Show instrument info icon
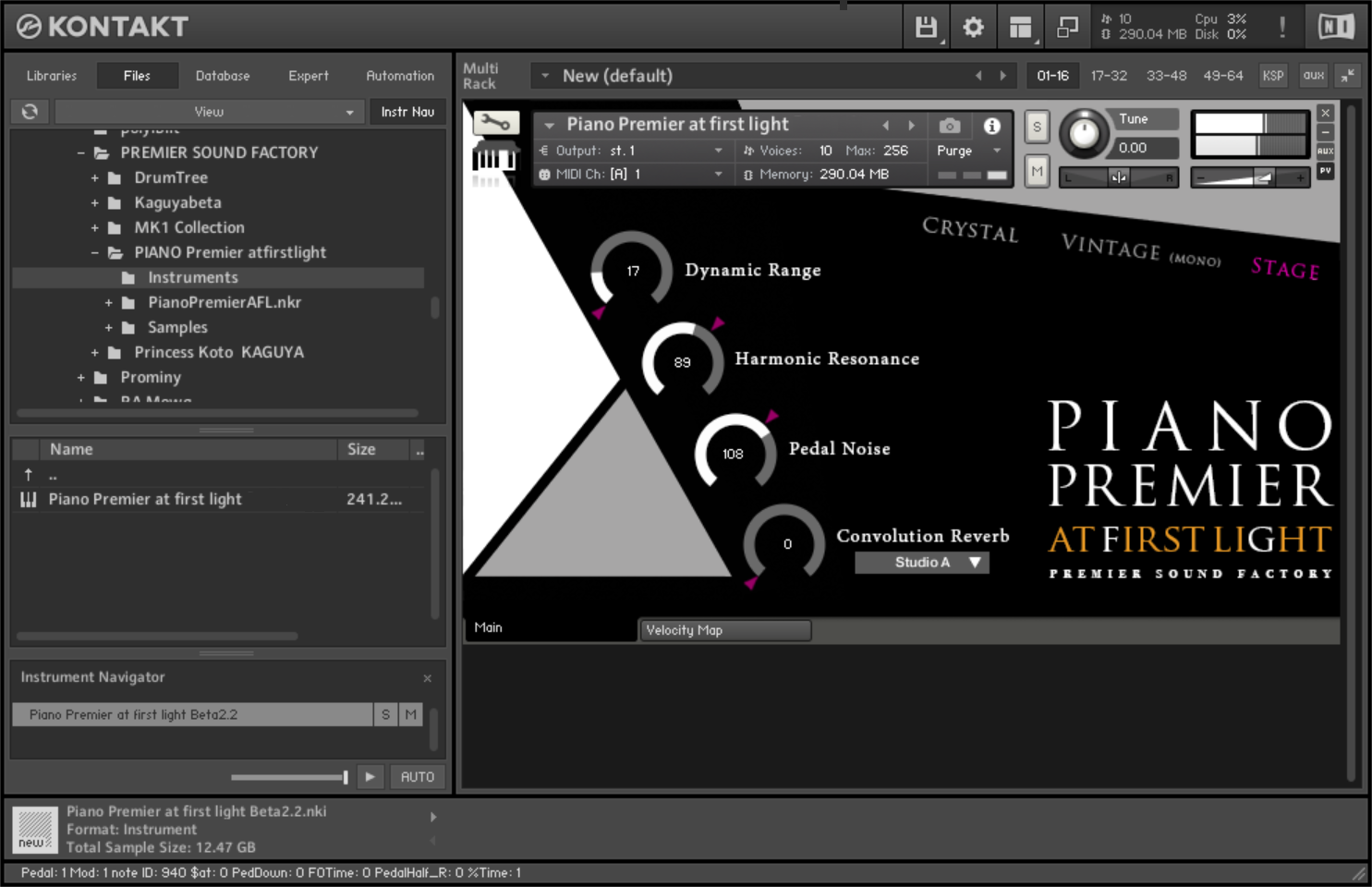The height and width of the screenshot is (887, 1372). click(x=992, y=126)
